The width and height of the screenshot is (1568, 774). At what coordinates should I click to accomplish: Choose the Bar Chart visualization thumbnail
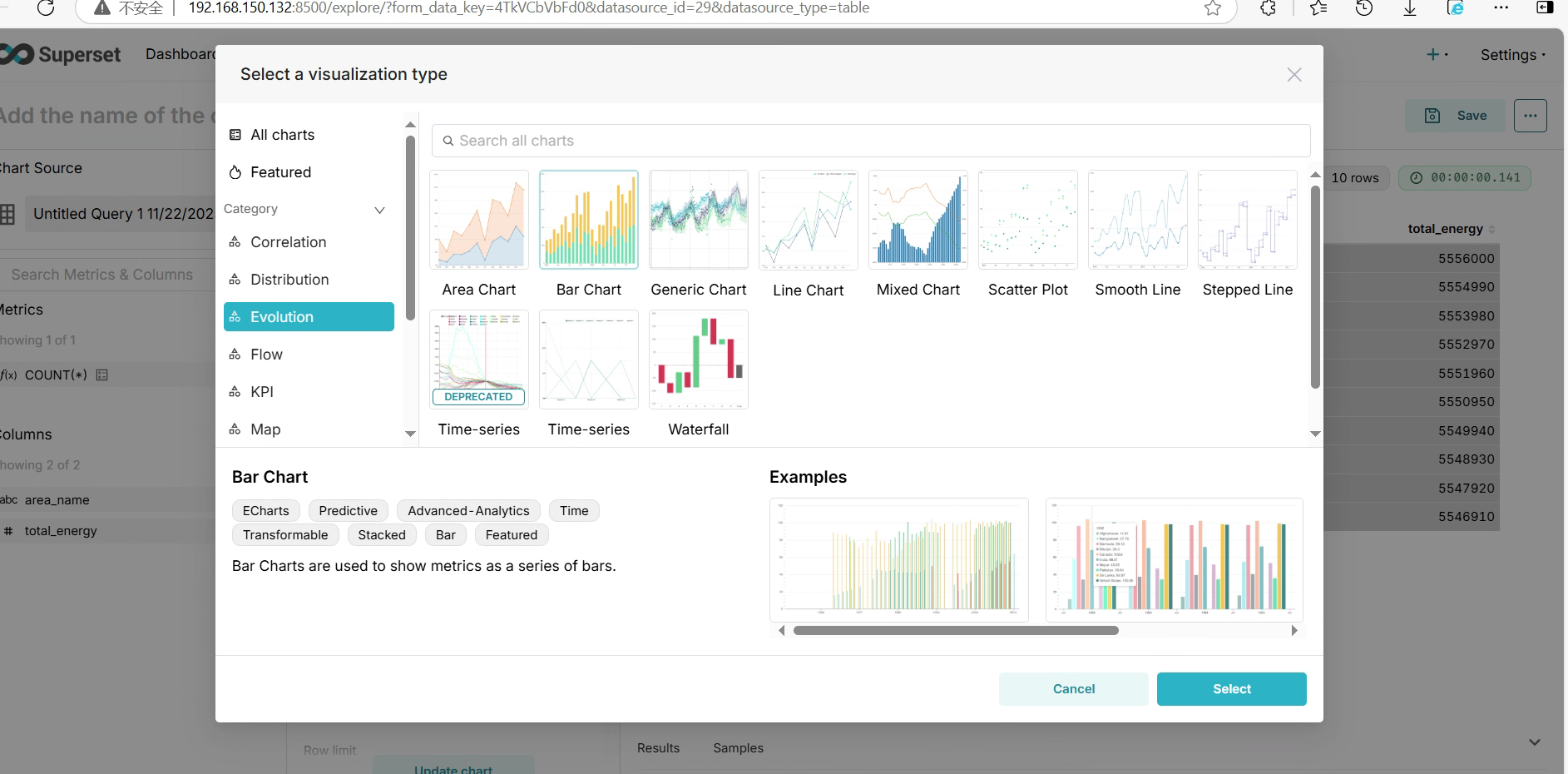pyautogui.click(x=589, y=220)
